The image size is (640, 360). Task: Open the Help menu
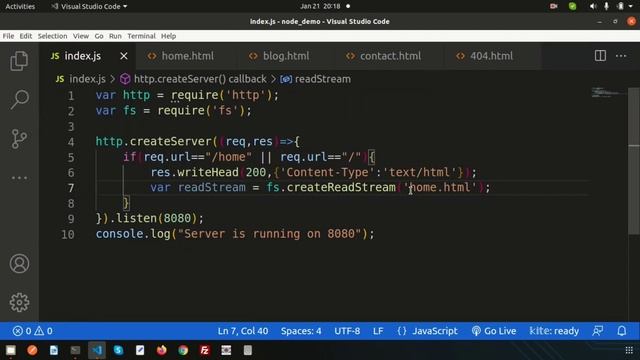click(168, 36)
